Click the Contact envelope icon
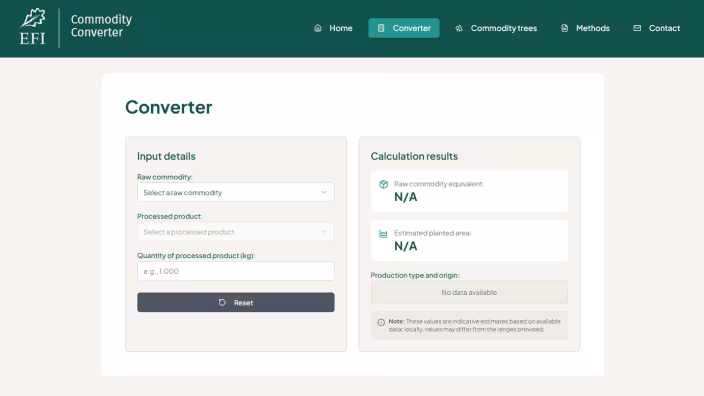Screen dimensions: 704x396 coord(637,28)
